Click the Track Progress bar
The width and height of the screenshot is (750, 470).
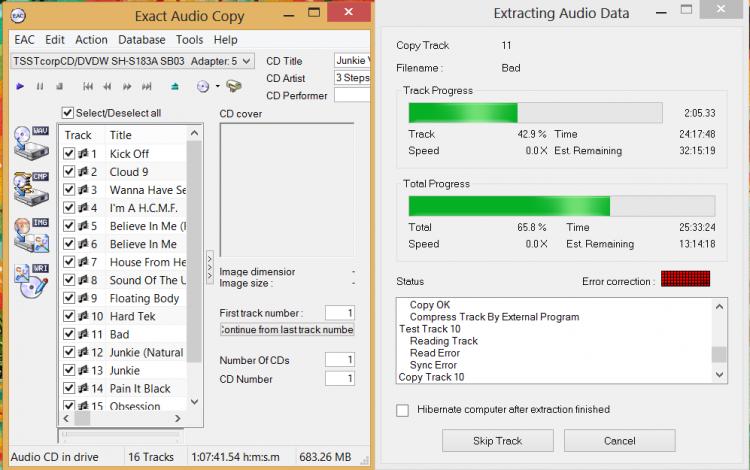[x=535, y=113]
